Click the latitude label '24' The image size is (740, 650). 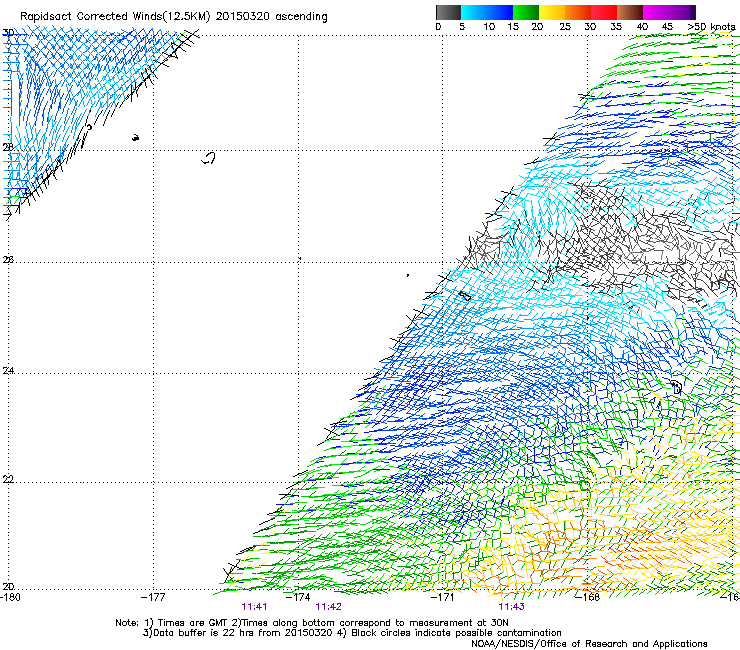coord(8,371)
